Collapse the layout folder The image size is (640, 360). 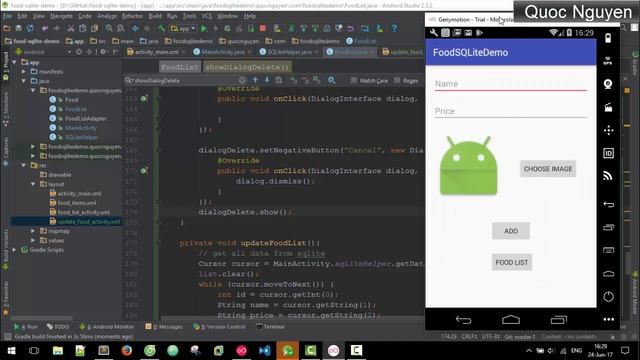(33, 184)
